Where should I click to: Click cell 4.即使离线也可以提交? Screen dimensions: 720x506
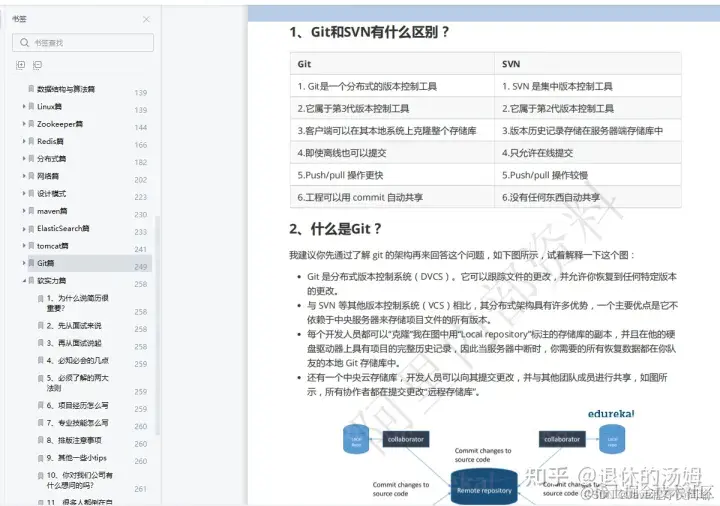pyautogui.click(x=392, y=153)
